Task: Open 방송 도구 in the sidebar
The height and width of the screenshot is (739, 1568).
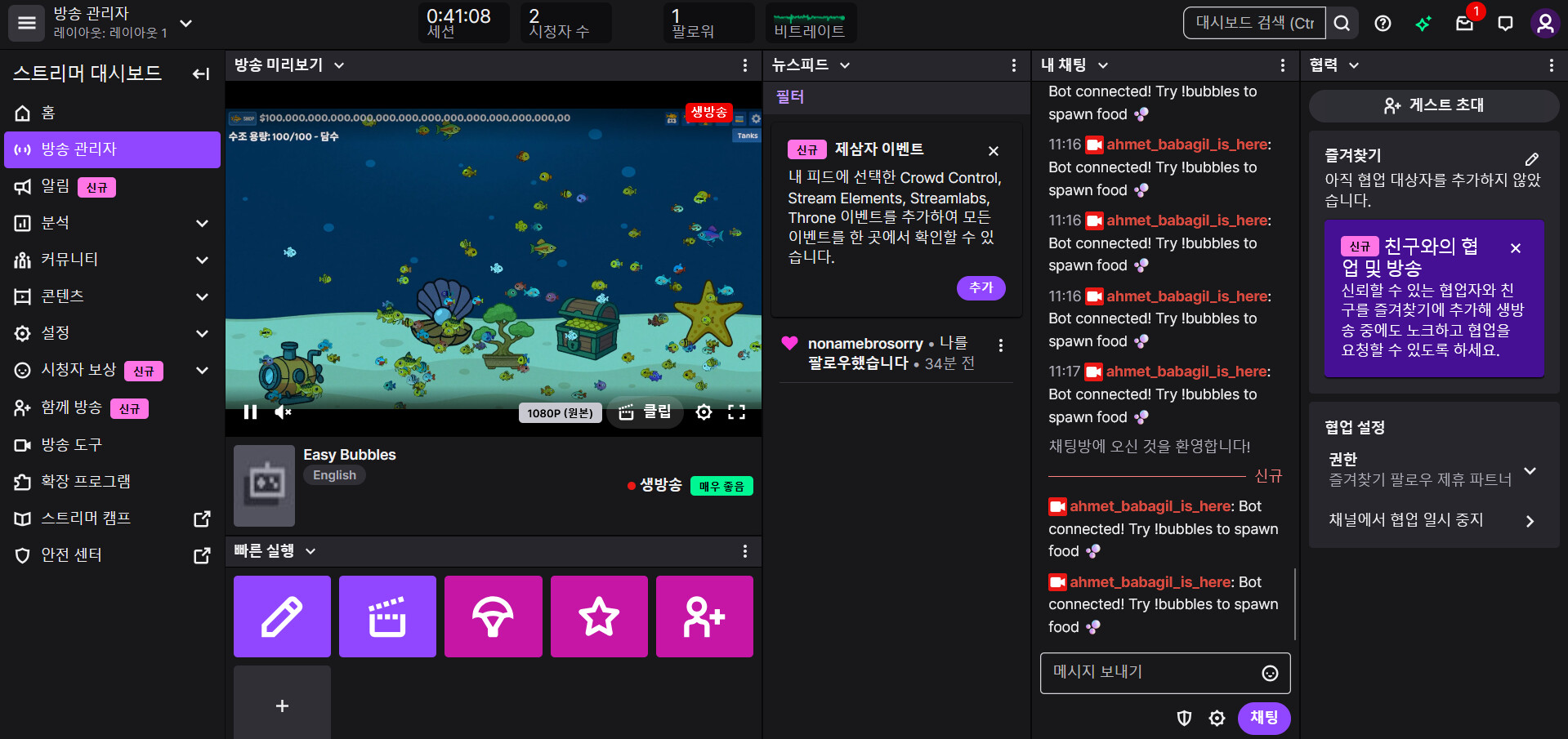Action: [113, 444]
